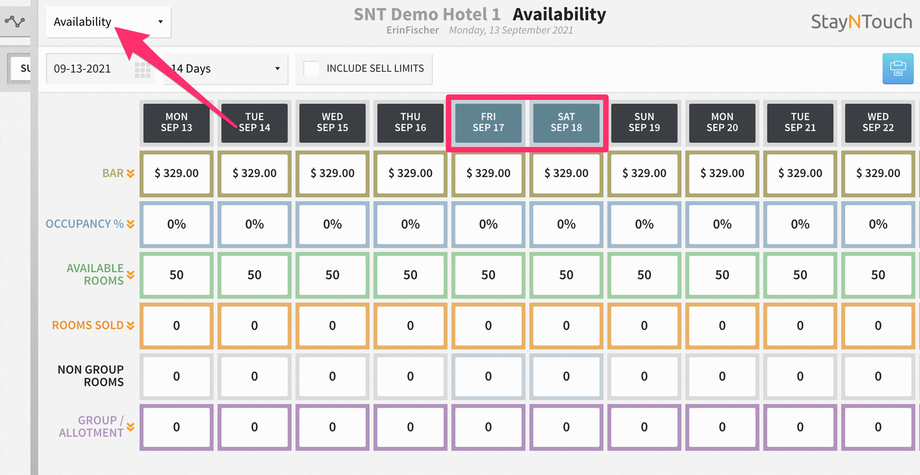Select the THU SEP 16 date header
Viewport: 920px width, 475px height.
(410, 123)
